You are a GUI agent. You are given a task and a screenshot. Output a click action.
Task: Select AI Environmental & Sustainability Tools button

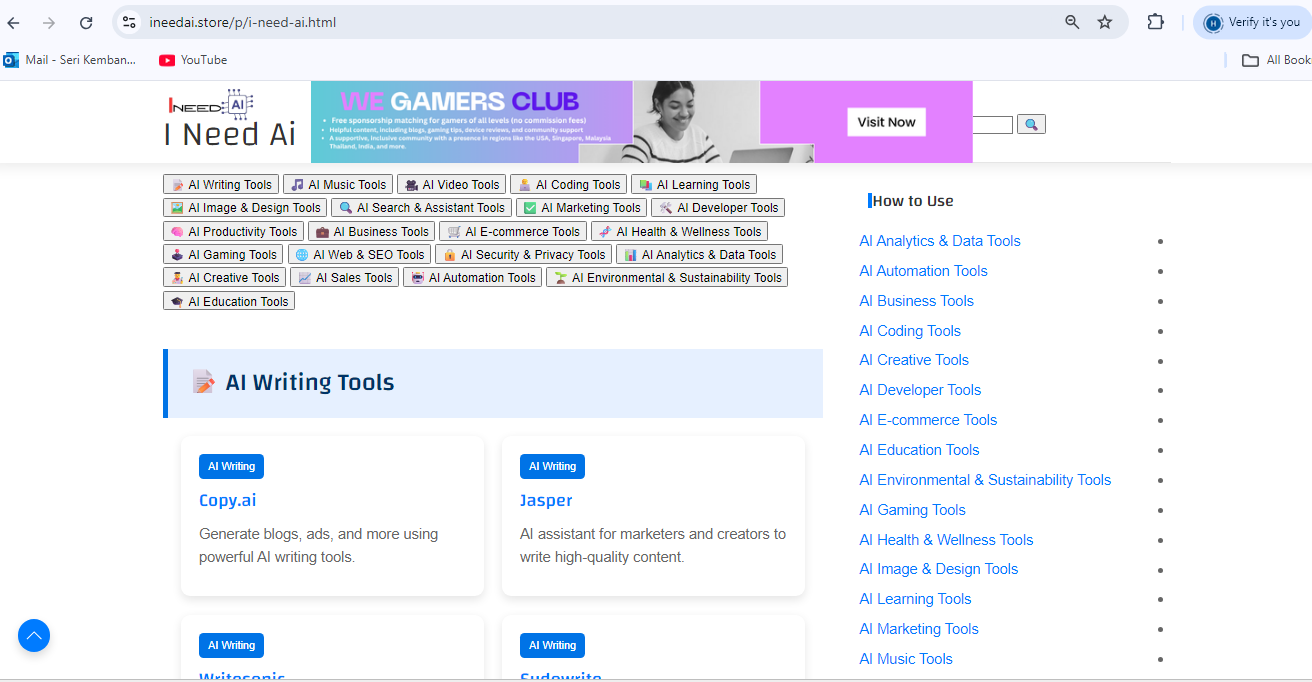pos(667,277)
